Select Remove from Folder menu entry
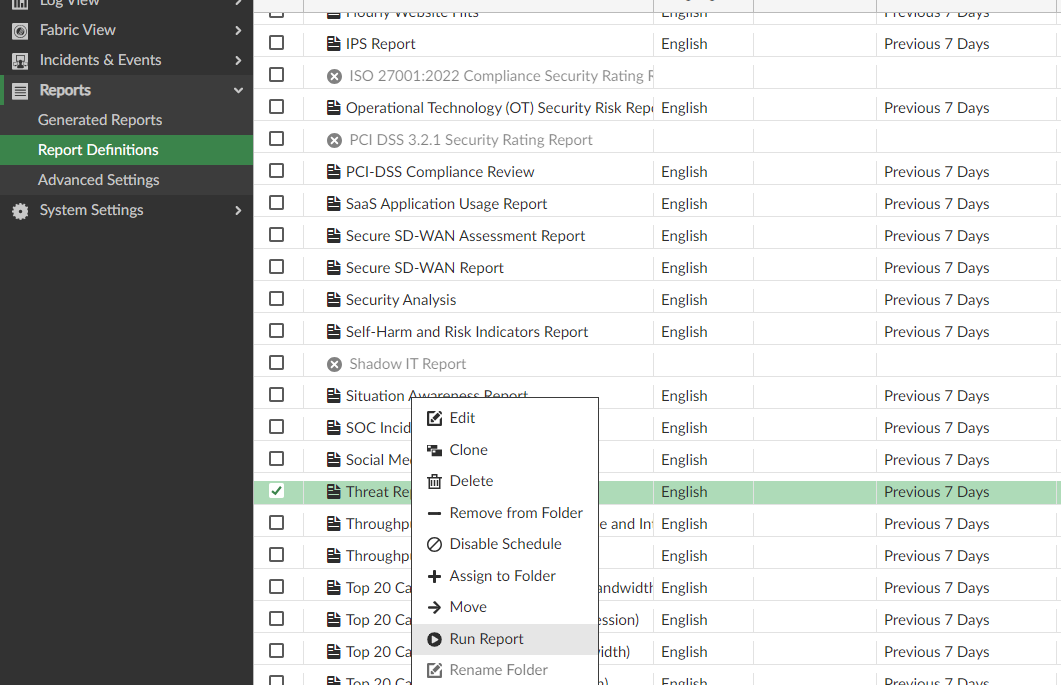The height and width of the screenshot is (685, 1061). 505,513
